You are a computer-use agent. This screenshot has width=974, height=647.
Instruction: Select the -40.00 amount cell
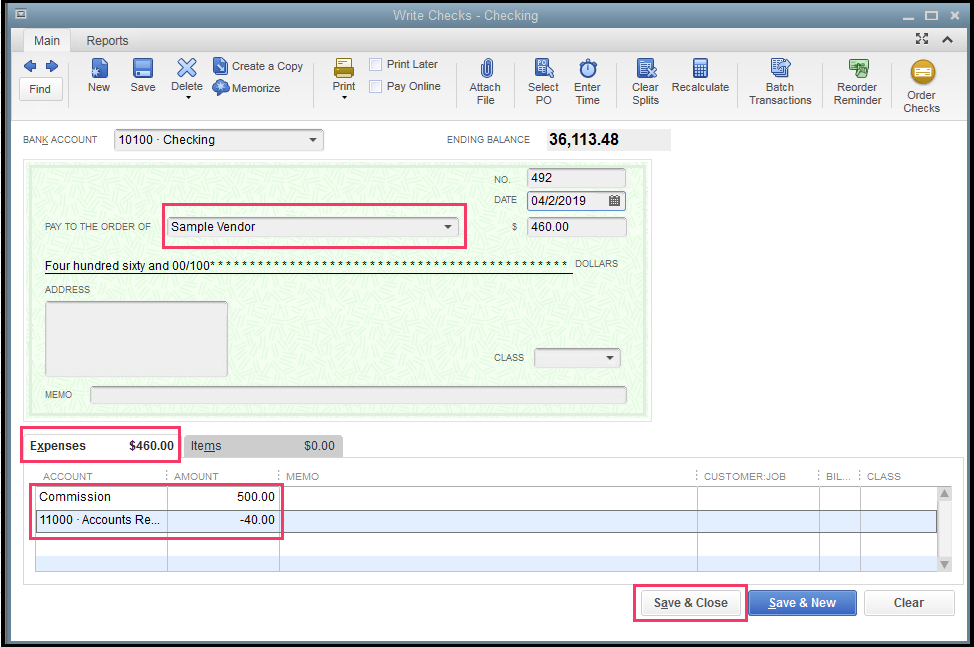tap(223, 520)
